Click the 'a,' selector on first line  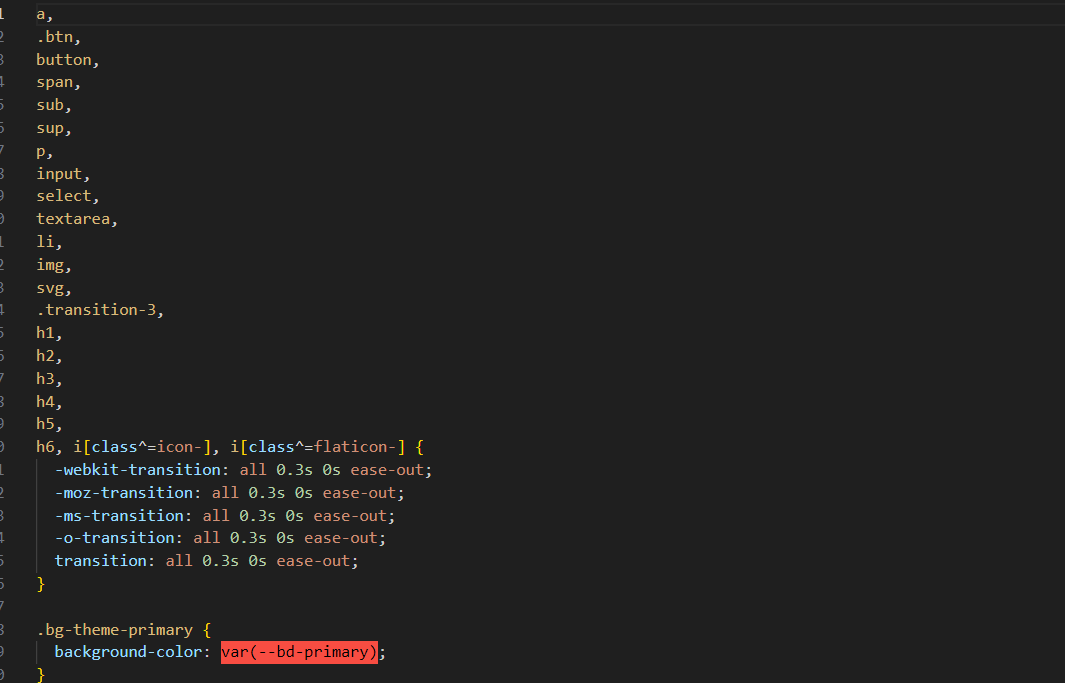click(45, 14)
